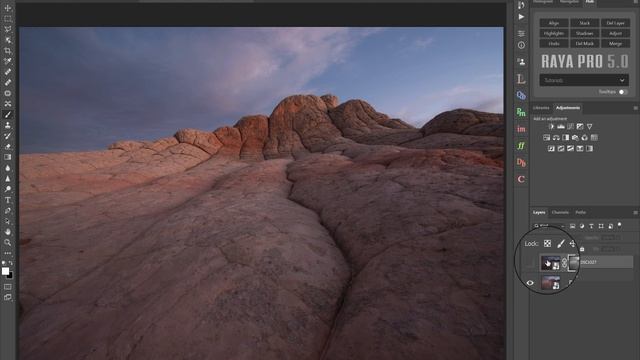
Task: Toggle layer filtering on or off
Action: point(620,225)
